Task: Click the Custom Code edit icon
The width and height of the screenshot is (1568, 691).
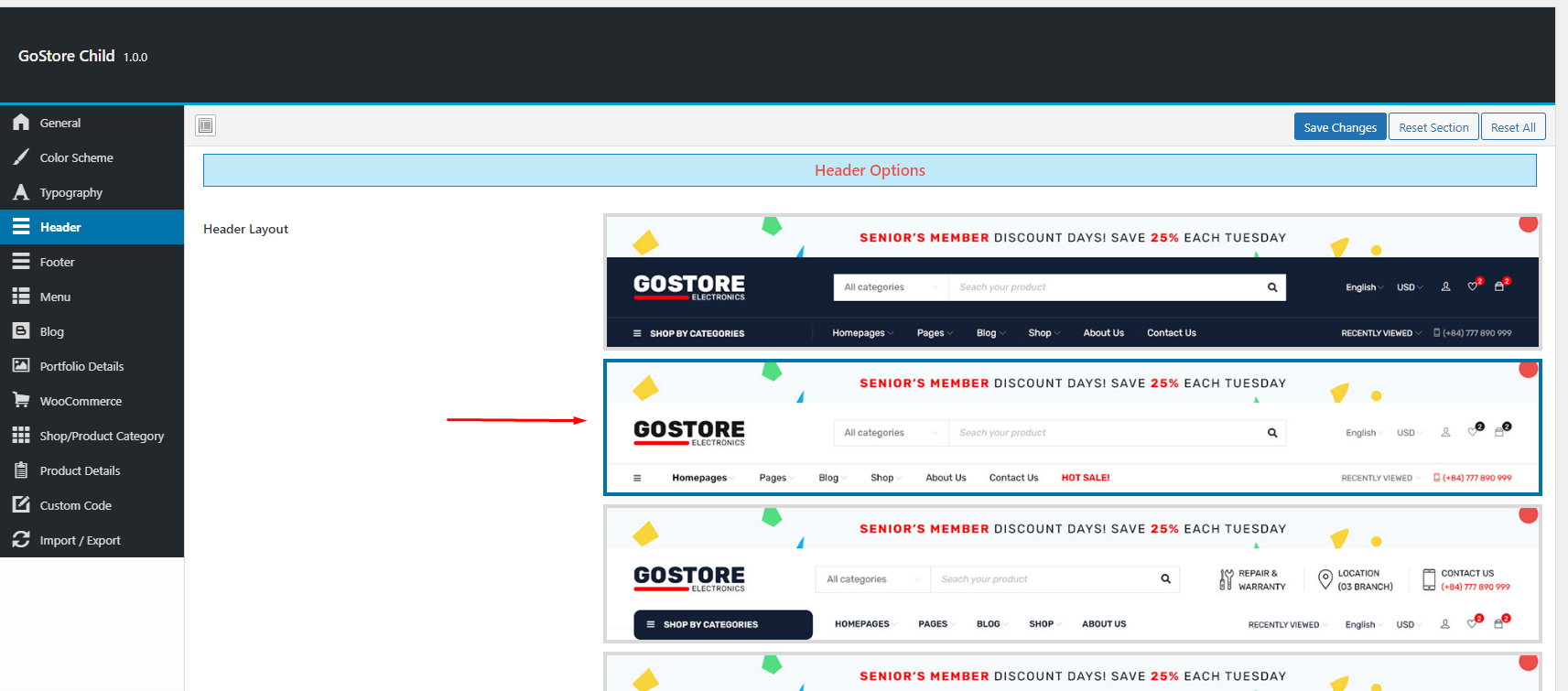Action: (x=21, y=505)
